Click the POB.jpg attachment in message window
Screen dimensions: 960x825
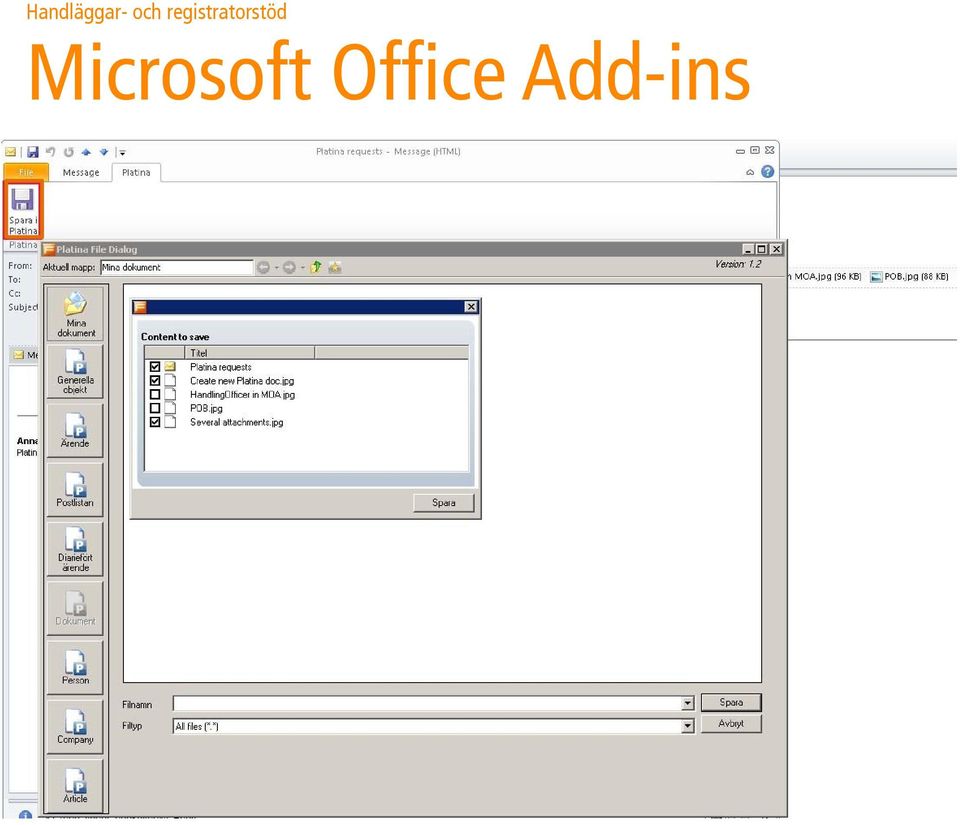click(910, 277)
